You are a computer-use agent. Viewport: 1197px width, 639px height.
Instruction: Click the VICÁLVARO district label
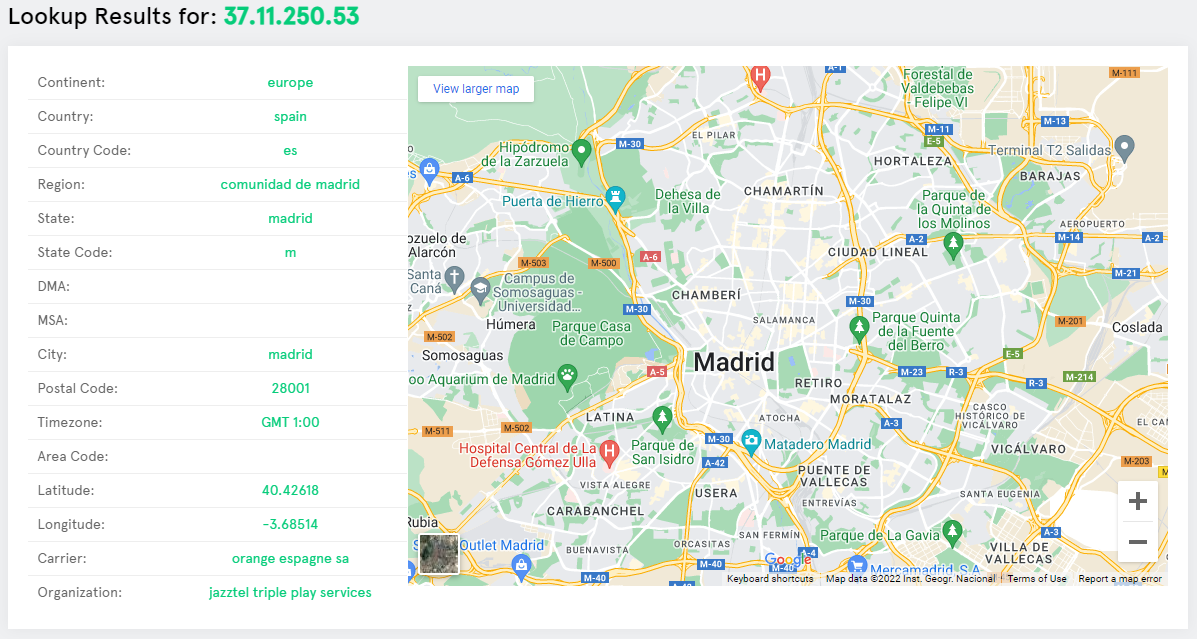1028,449
